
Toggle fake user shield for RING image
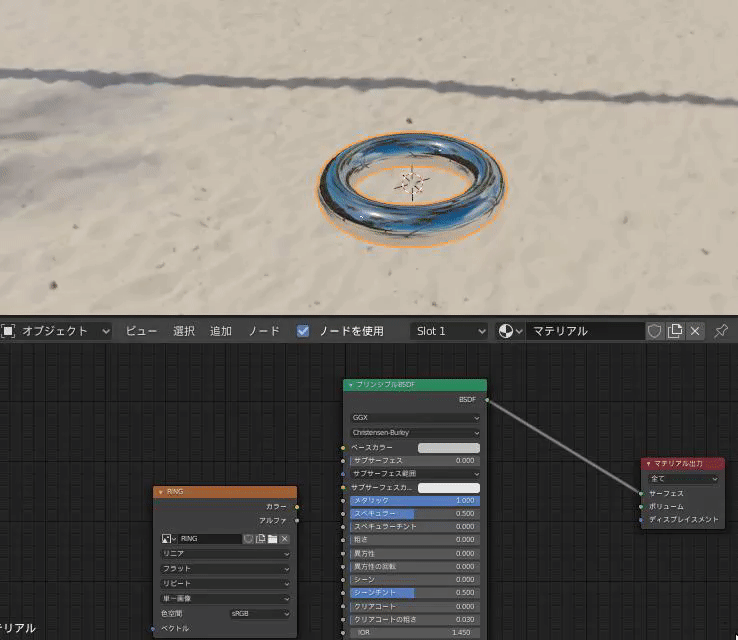pyautogui.click(x=248, y=539)
